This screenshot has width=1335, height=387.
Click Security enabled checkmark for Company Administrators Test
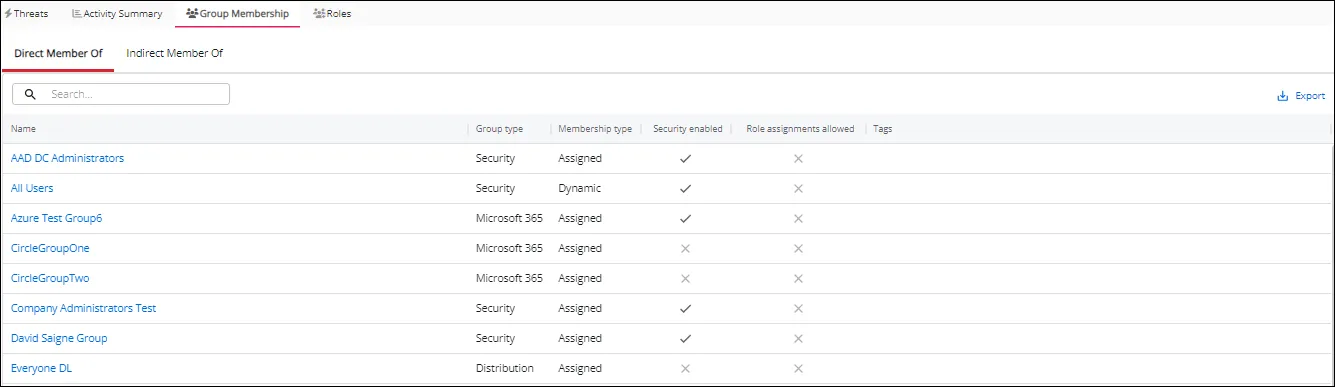click(x=685, y=308)
